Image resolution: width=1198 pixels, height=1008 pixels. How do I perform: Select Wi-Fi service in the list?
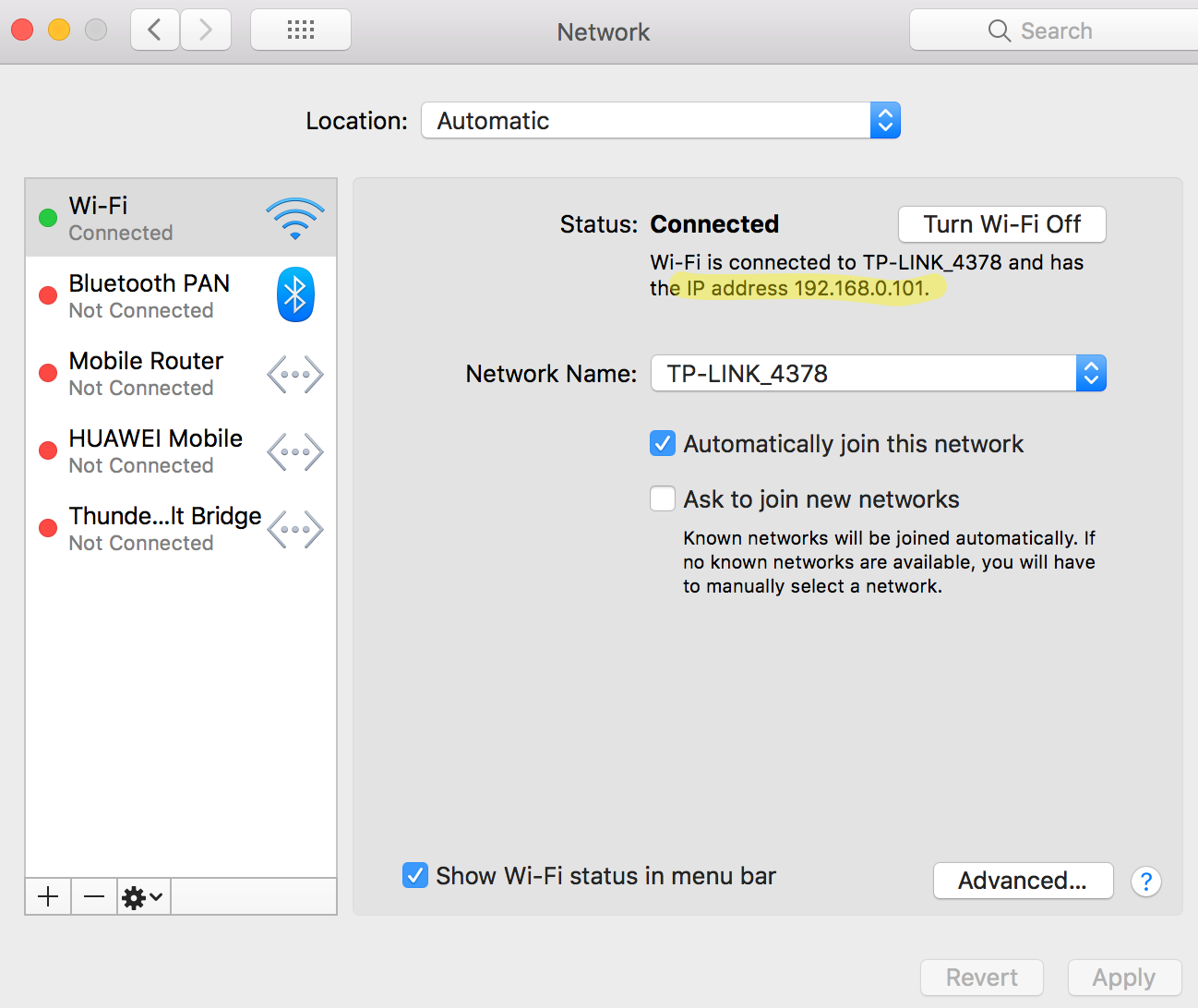pos(181,218)
